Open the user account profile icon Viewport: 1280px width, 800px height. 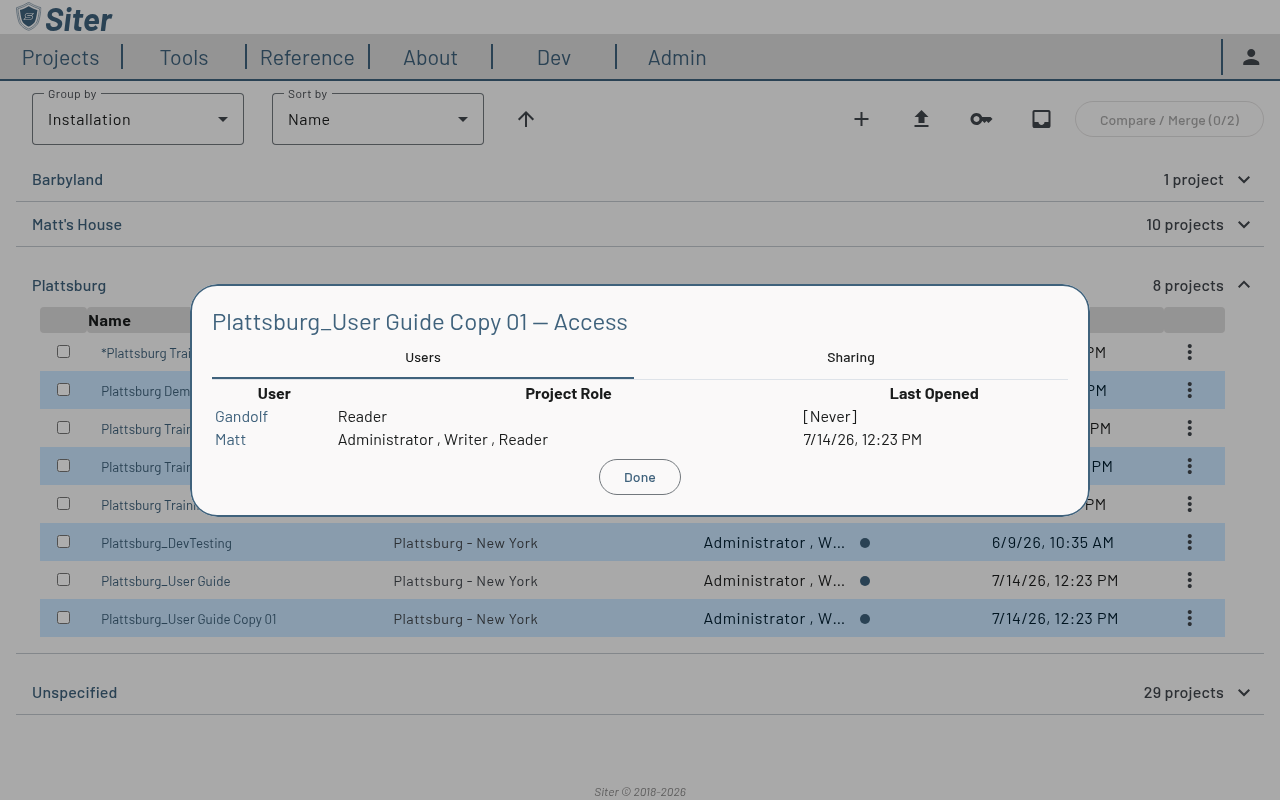click(1251, 57)
